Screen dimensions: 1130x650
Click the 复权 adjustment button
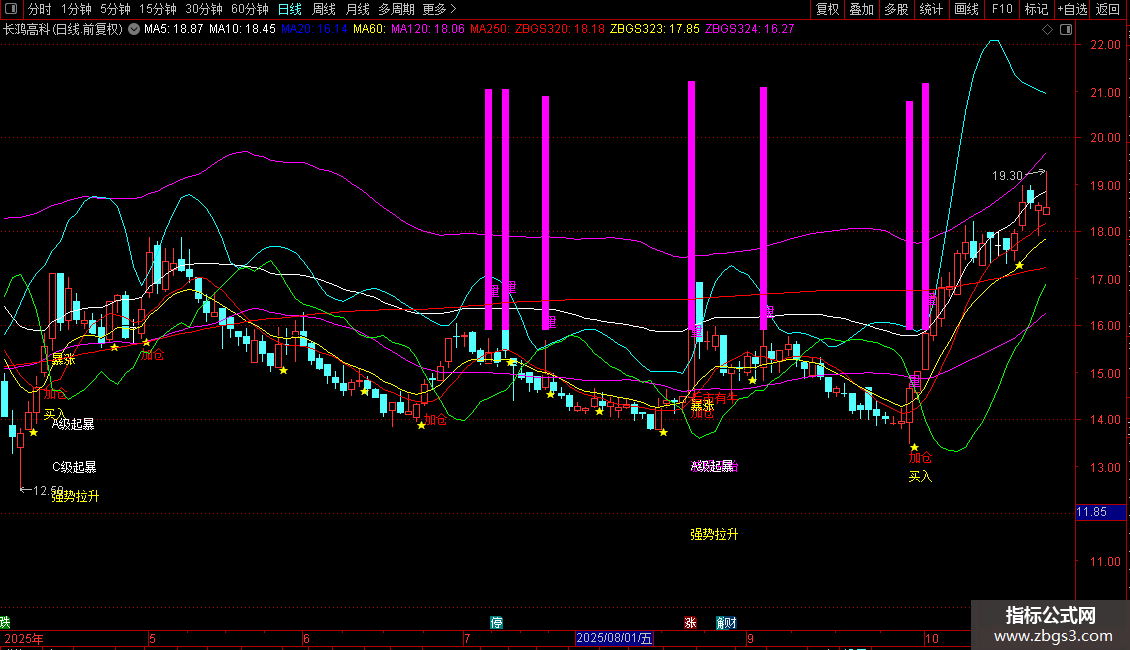[828, 10]
